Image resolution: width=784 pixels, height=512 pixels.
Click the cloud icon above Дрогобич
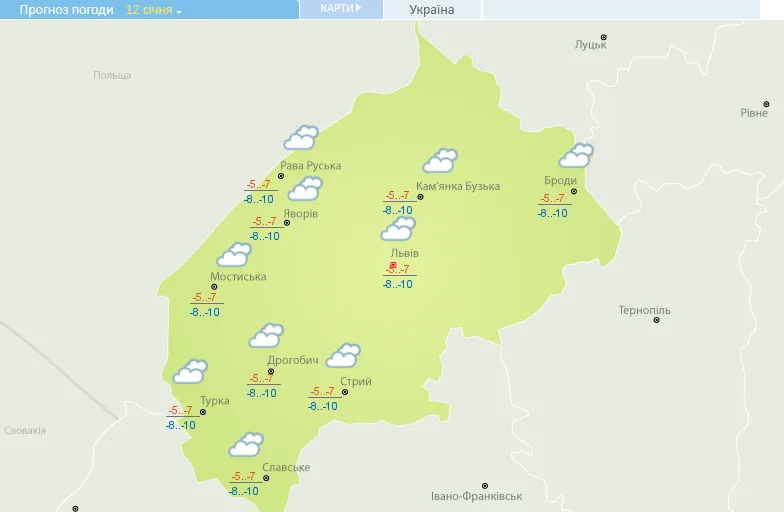pyautogui.click(x=266, y=335)
